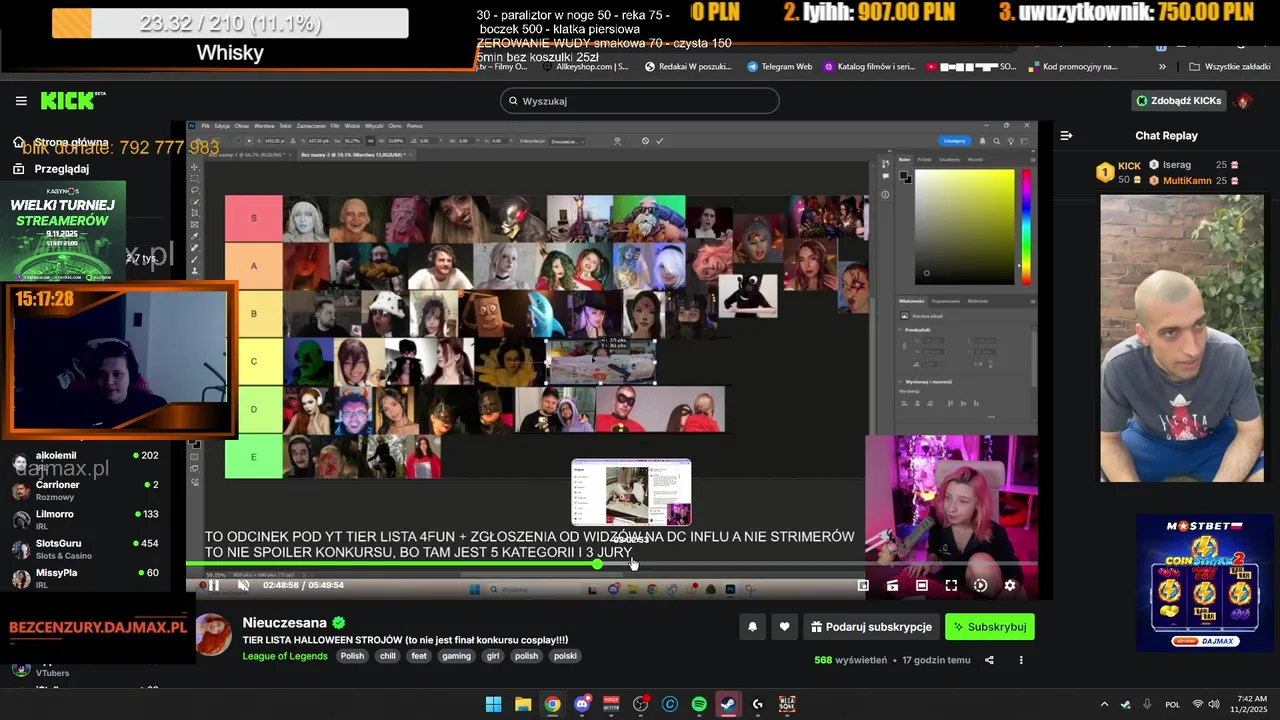1280x720 pixels.
Task: Switch to Chrome in the taskbar
Action: [552, 704]
